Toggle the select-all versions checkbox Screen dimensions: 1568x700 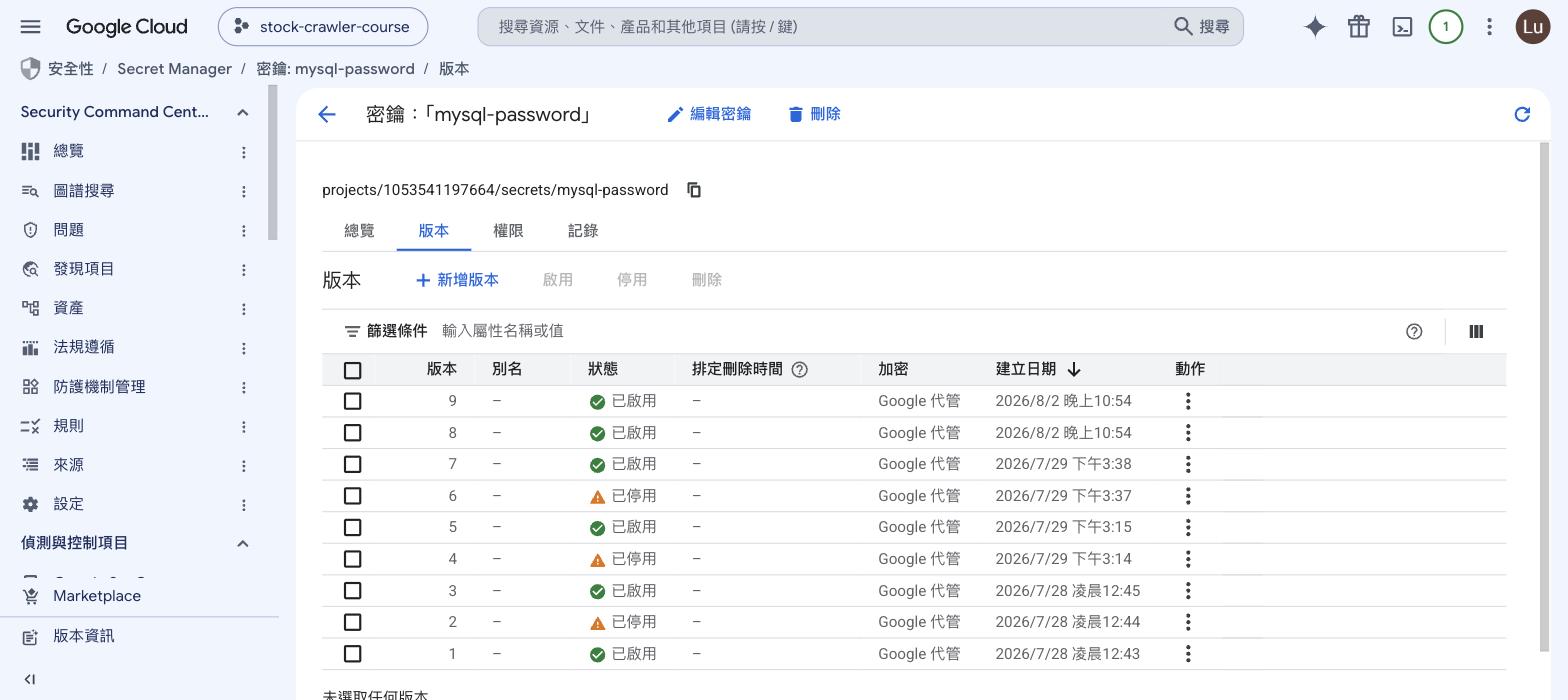352,370
